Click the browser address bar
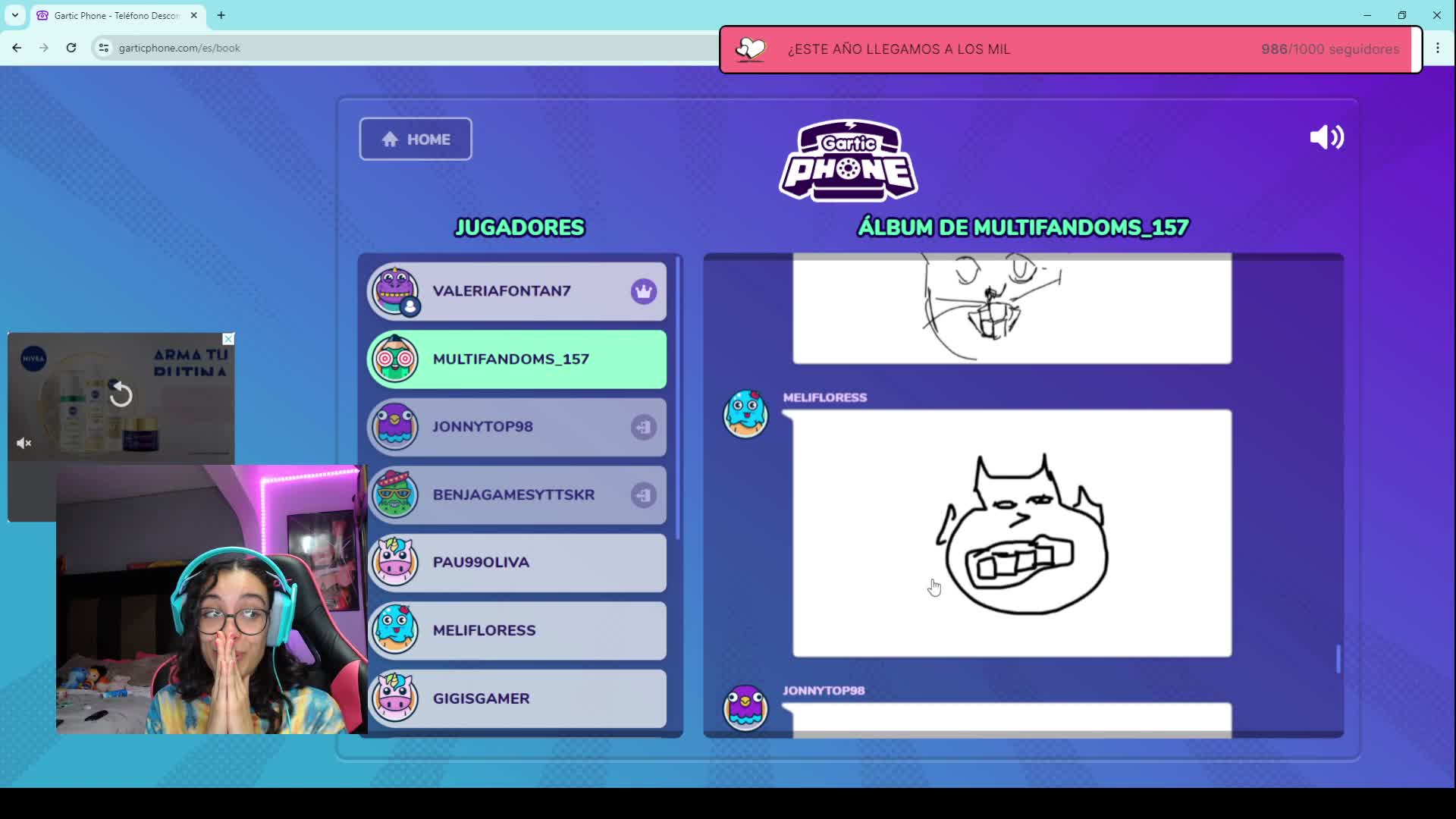The width and height of the screenshot is (1456, 819). click(x=409, y=48)
